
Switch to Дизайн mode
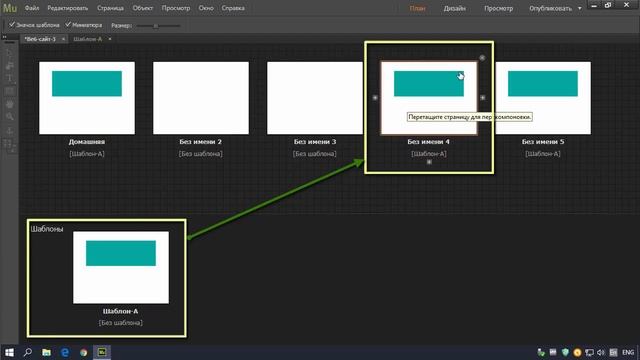[455, 9]
